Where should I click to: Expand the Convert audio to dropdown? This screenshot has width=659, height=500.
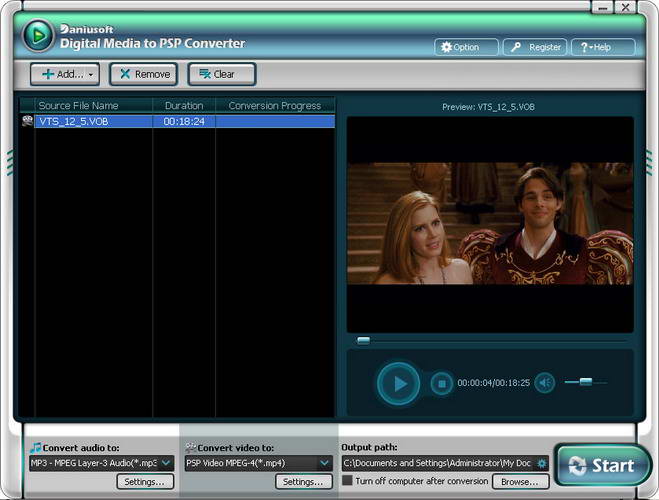click(x=166, y=463)
